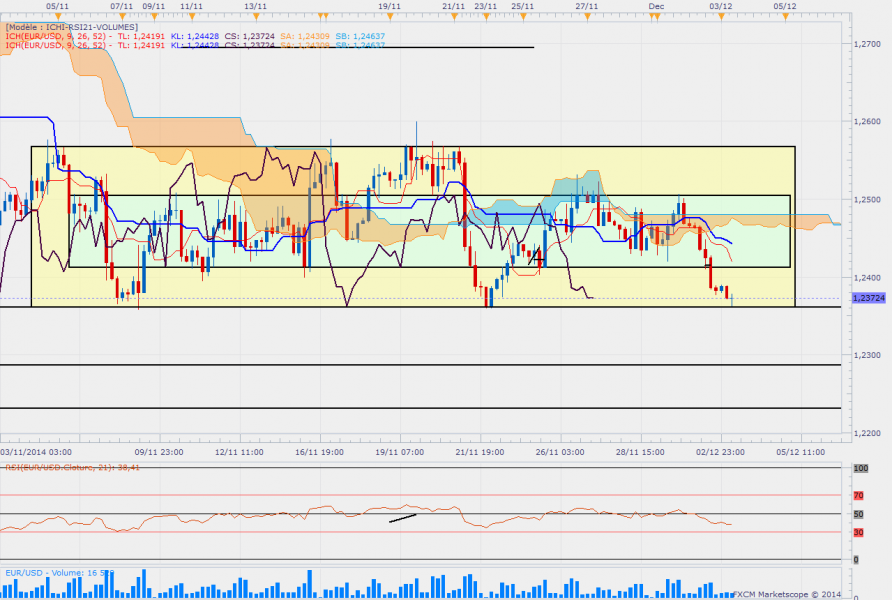Select the 1,2600 price axis label
Screen dimensions: 892x600
[867, 121]
